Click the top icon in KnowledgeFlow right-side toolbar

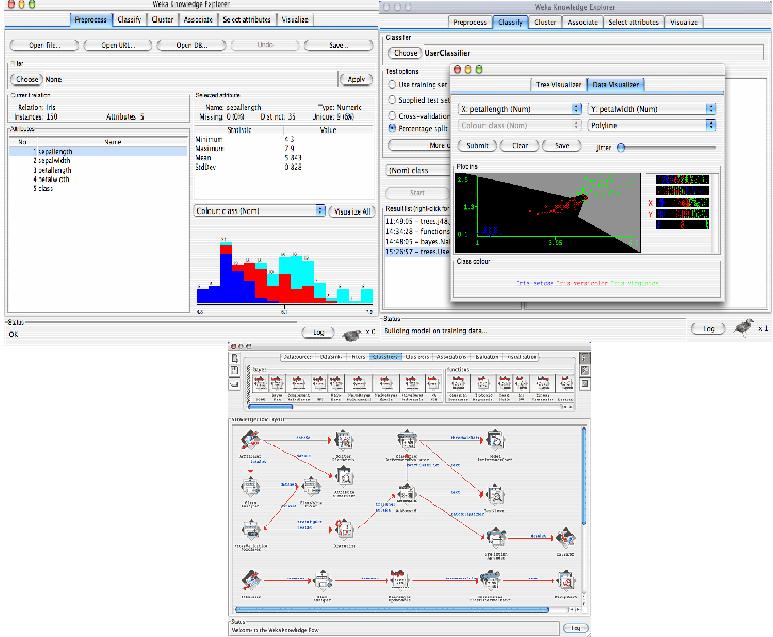point(584,357)
